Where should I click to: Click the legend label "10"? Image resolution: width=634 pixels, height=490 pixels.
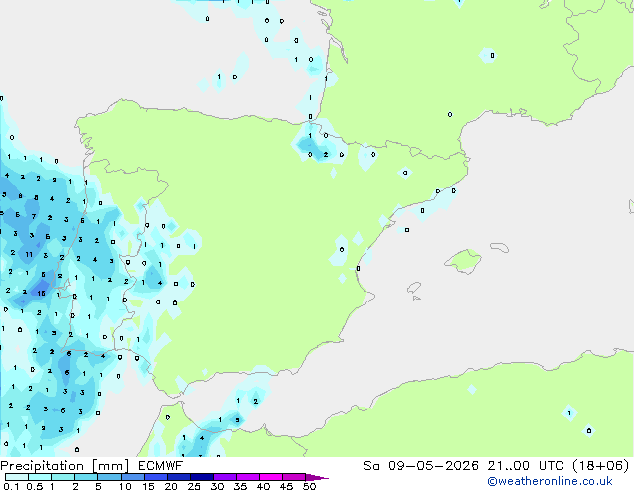[125, 486]
